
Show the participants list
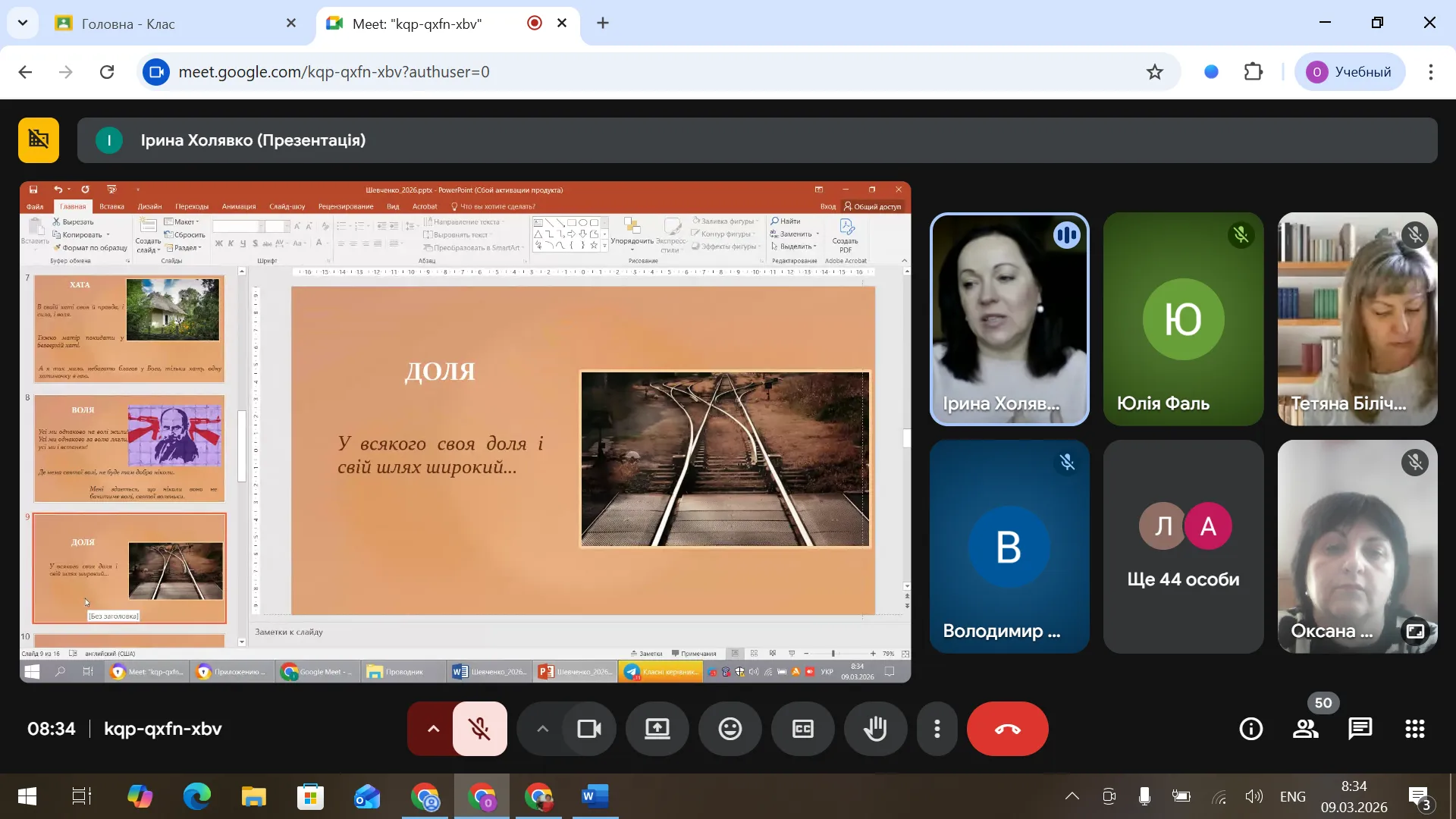click(1305, 730)
